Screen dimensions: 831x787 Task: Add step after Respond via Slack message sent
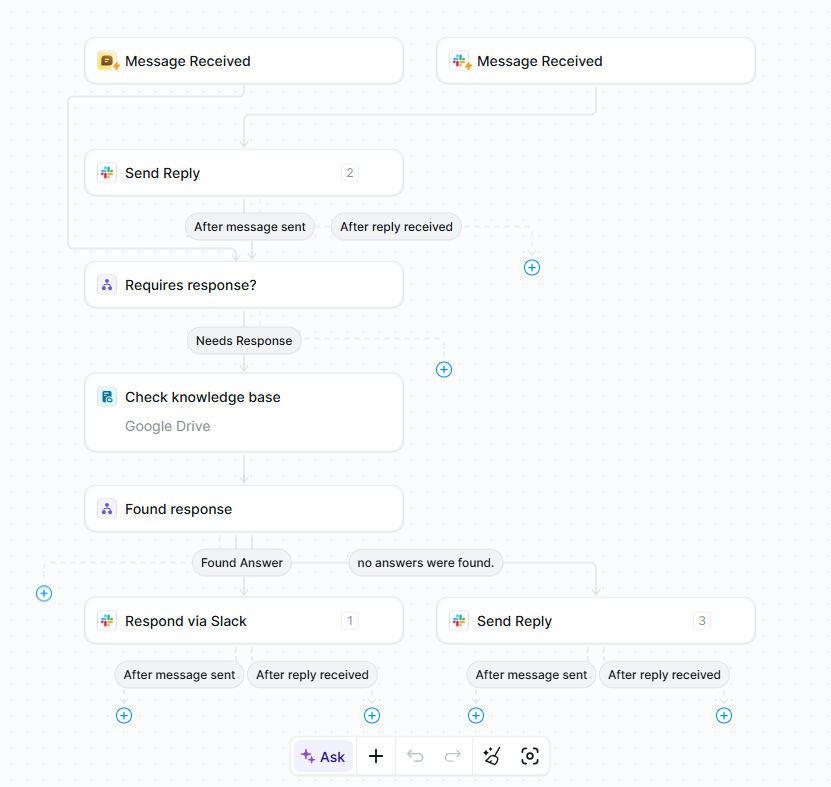tap(124, 715)
